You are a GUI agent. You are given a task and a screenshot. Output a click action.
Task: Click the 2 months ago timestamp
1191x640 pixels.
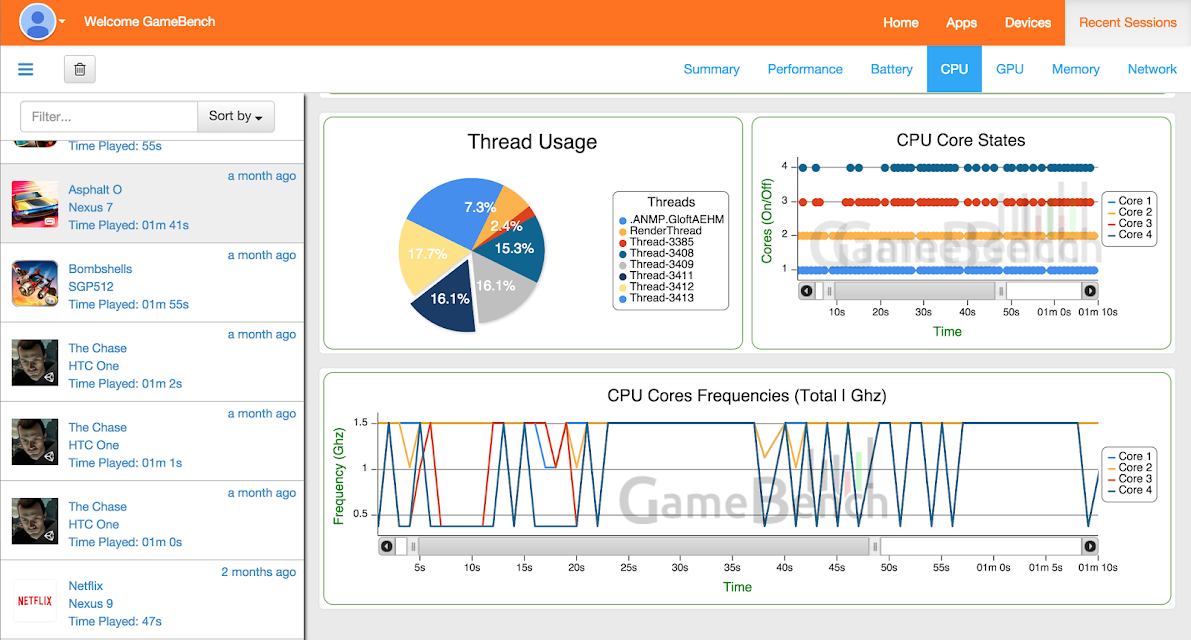(258, 572)
